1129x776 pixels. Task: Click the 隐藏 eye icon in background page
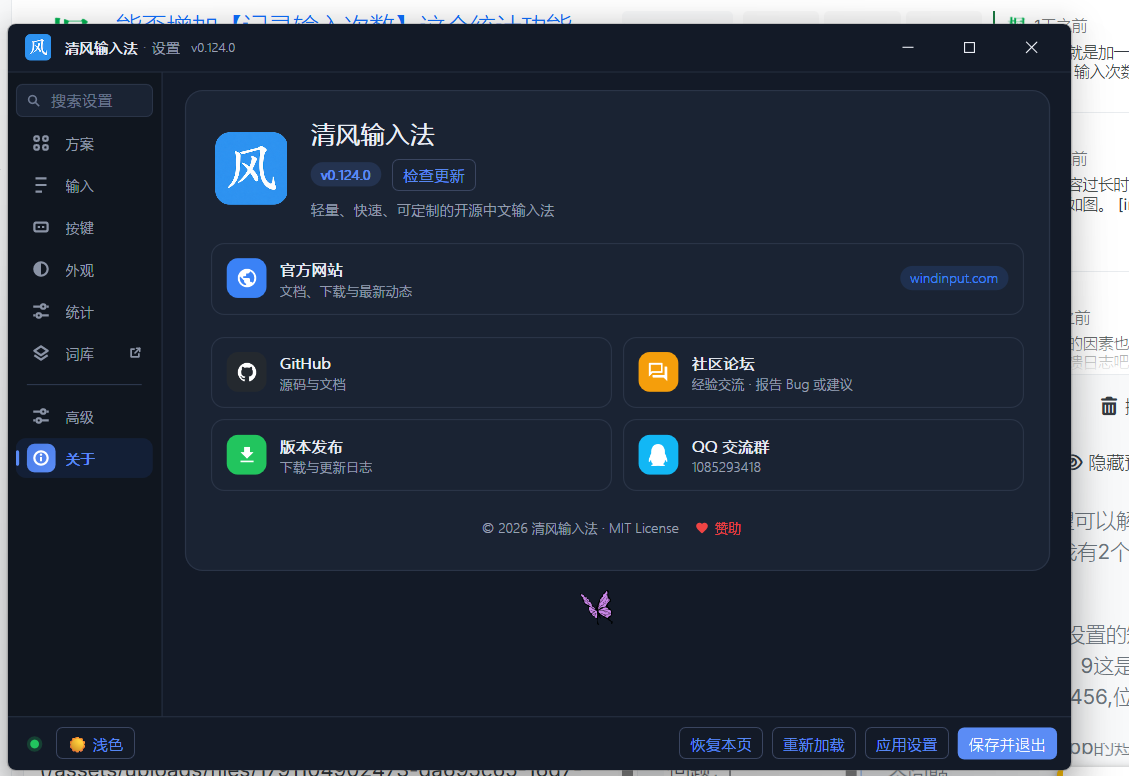coord(1076,462)
